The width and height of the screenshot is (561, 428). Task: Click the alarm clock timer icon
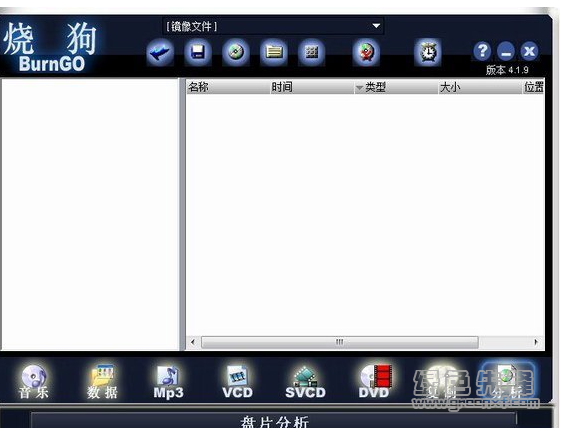428,53
